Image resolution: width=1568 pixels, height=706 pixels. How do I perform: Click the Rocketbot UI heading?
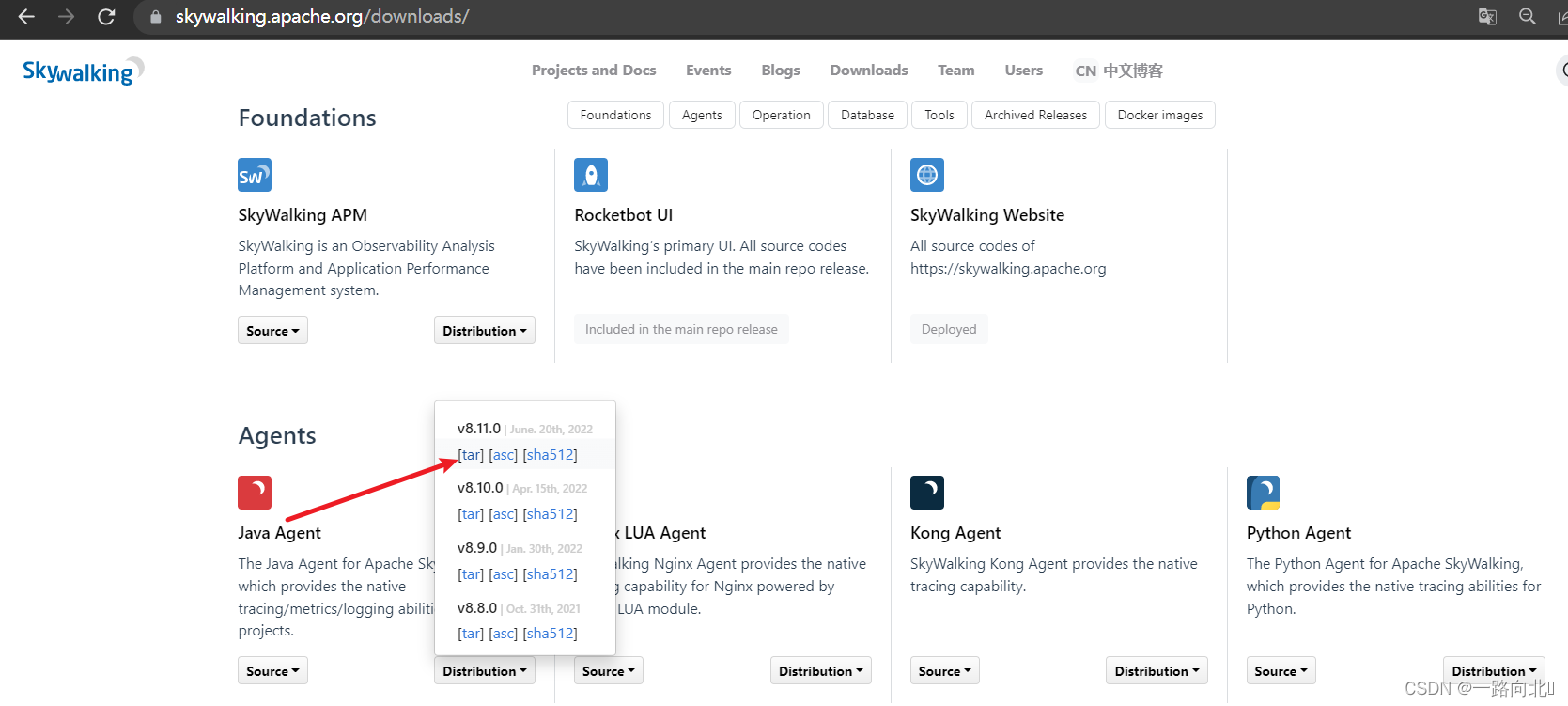[624, 215]
